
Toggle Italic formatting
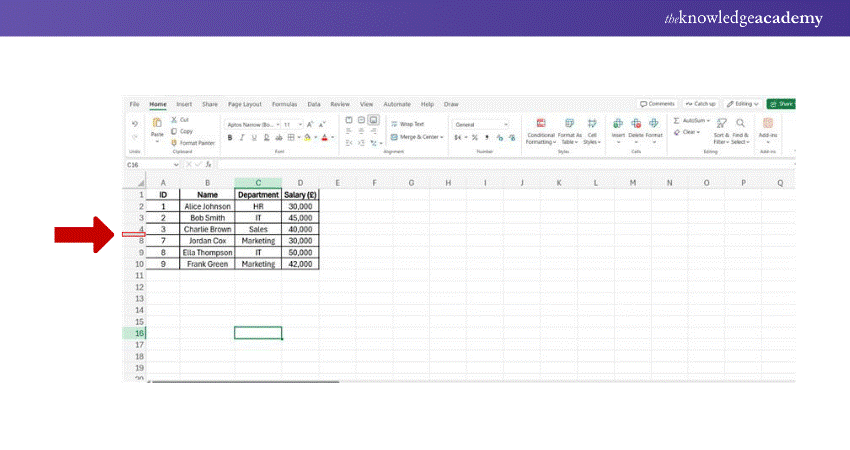click(241, 138)
